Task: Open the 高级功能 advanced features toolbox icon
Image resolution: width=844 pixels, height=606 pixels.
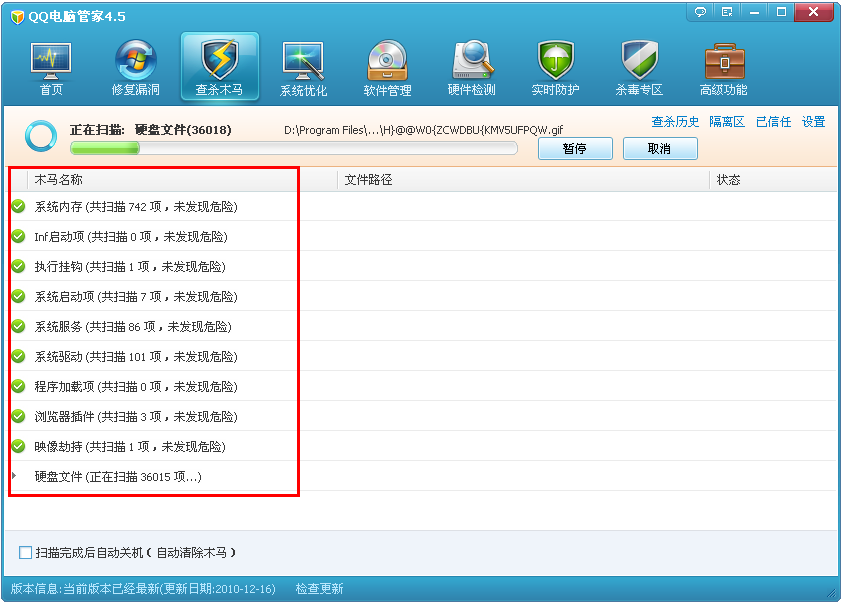Action: 723,69
